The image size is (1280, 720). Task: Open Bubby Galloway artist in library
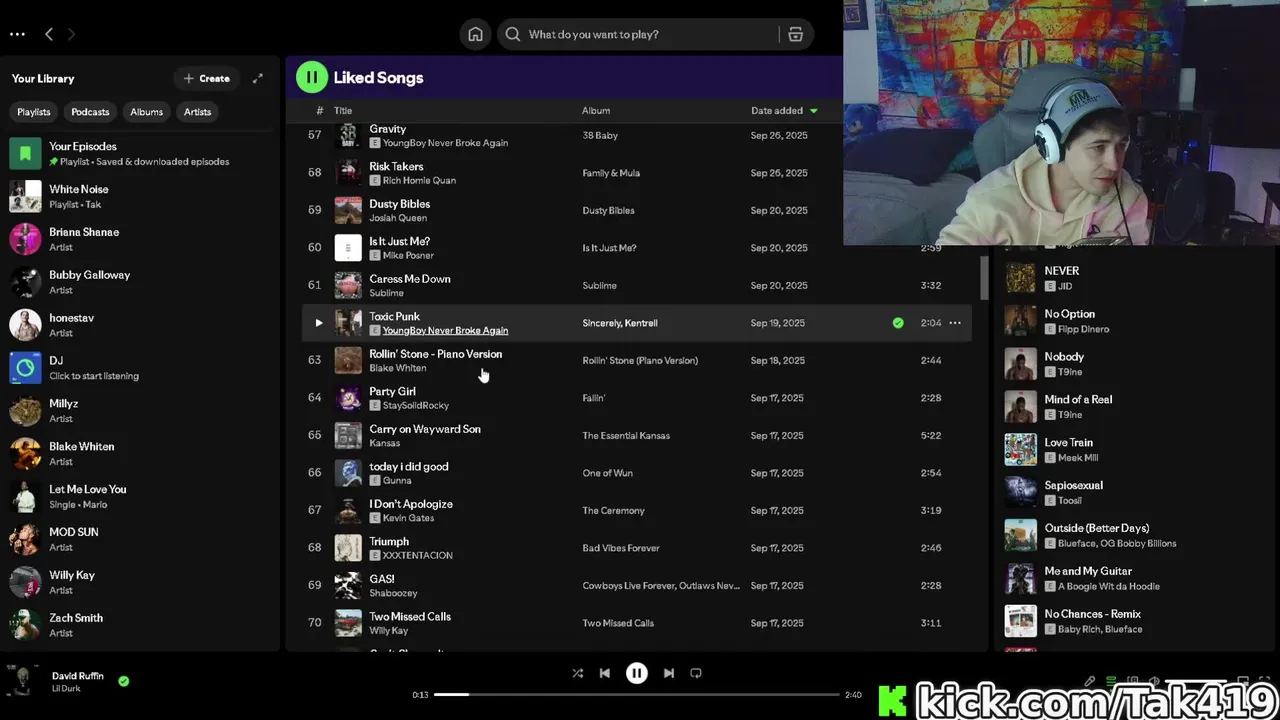(140, 282)
